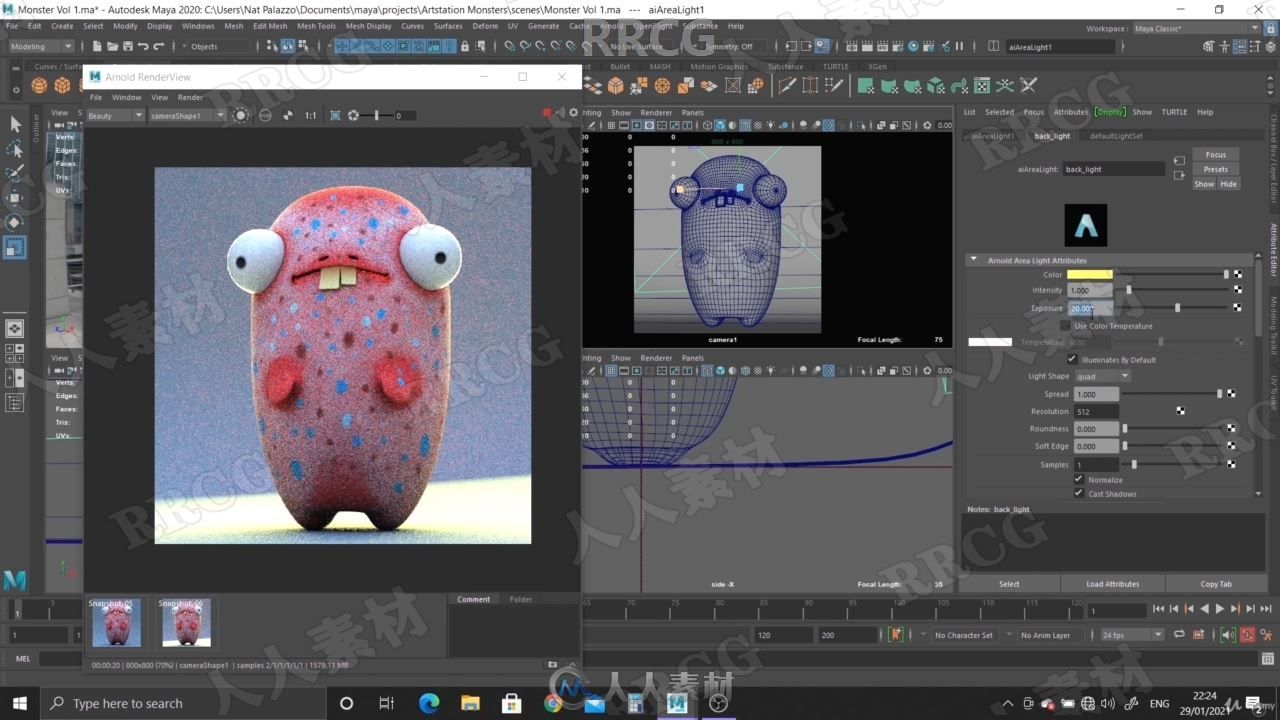Click the New Scene icon in Maya toolbar
This screenshot has width=1280, height=720.
pos(97,46)
